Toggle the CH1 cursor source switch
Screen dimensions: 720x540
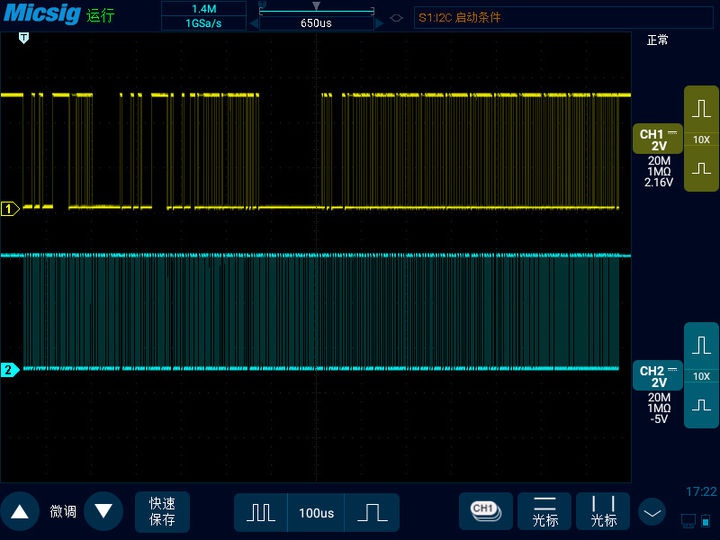485,511
